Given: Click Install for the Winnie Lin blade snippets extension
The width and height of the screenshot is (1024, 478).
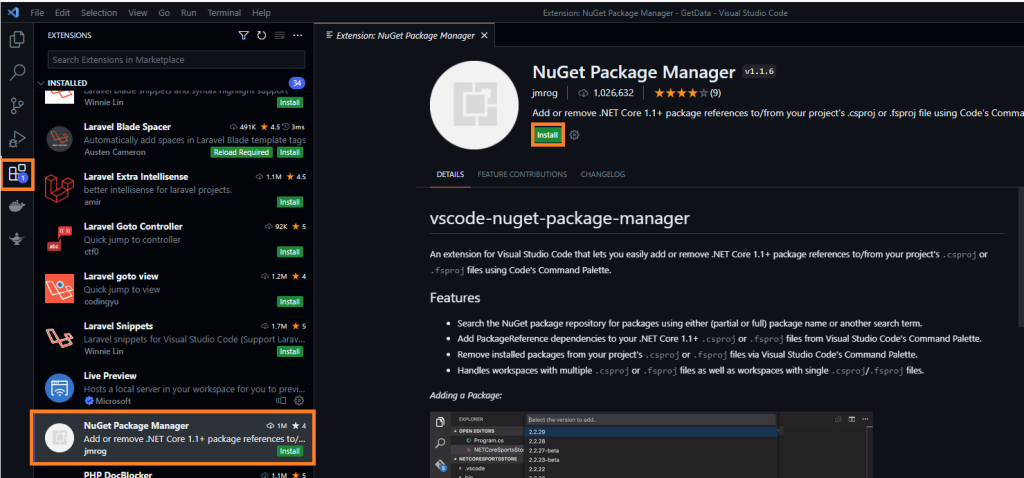Looking at the screenshot, I should [289, 103].
